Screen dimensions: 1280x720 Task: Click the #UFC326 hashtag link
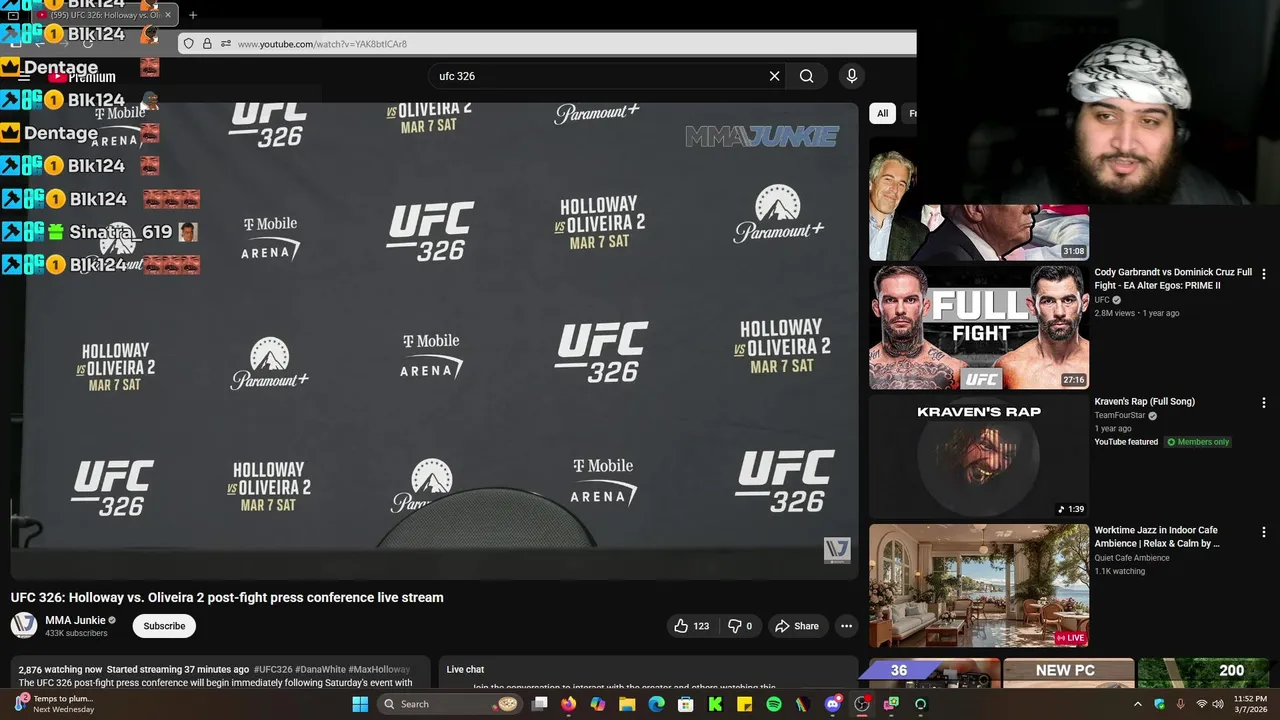pyautogui.click(x=273, y=669)
